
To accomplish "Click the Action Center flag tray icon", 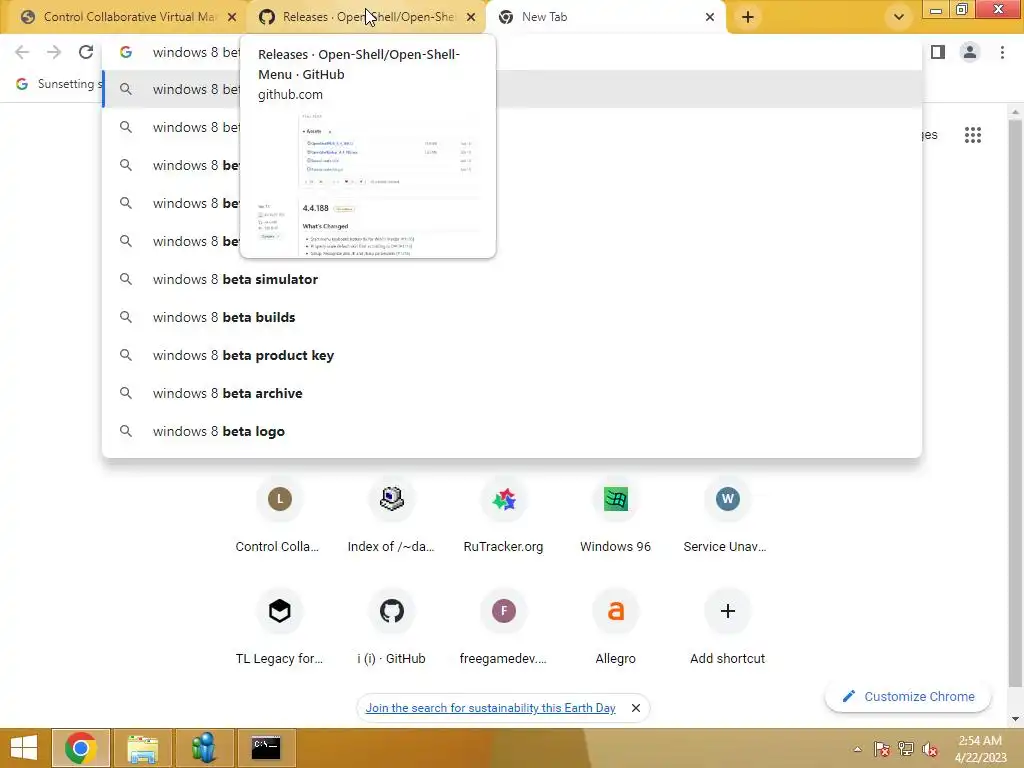I will 882,749.
